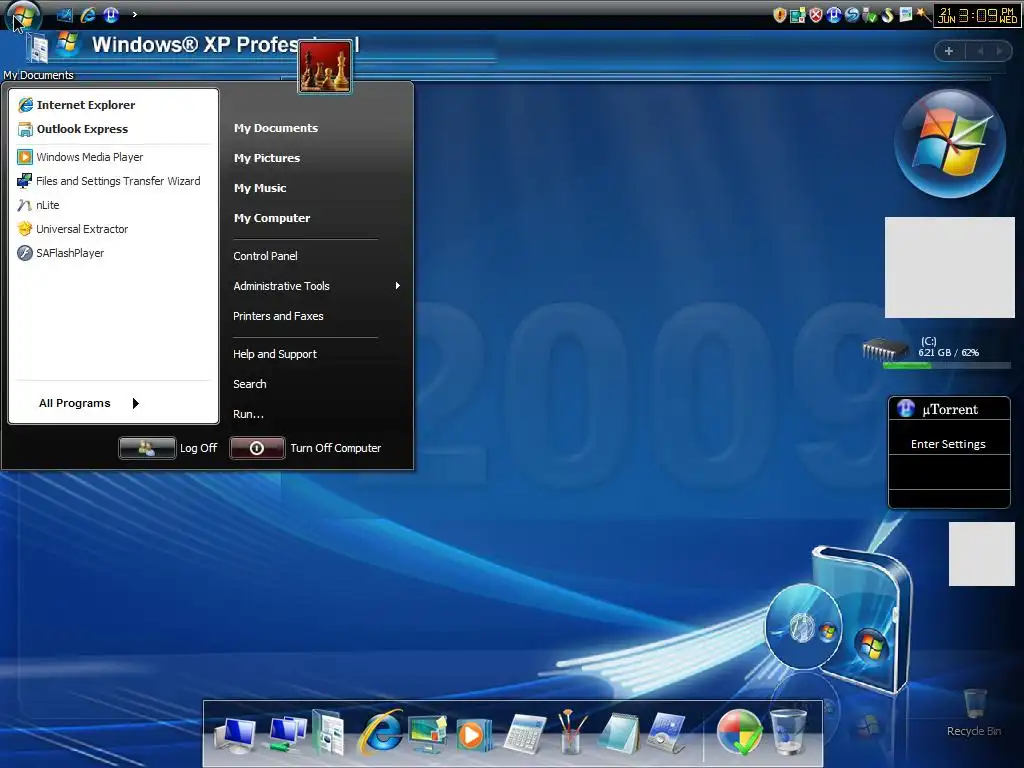This screenshot has width=1024, height=768.
Task: Click the sidebar add gadget plus button
Action: coord(949,51)
